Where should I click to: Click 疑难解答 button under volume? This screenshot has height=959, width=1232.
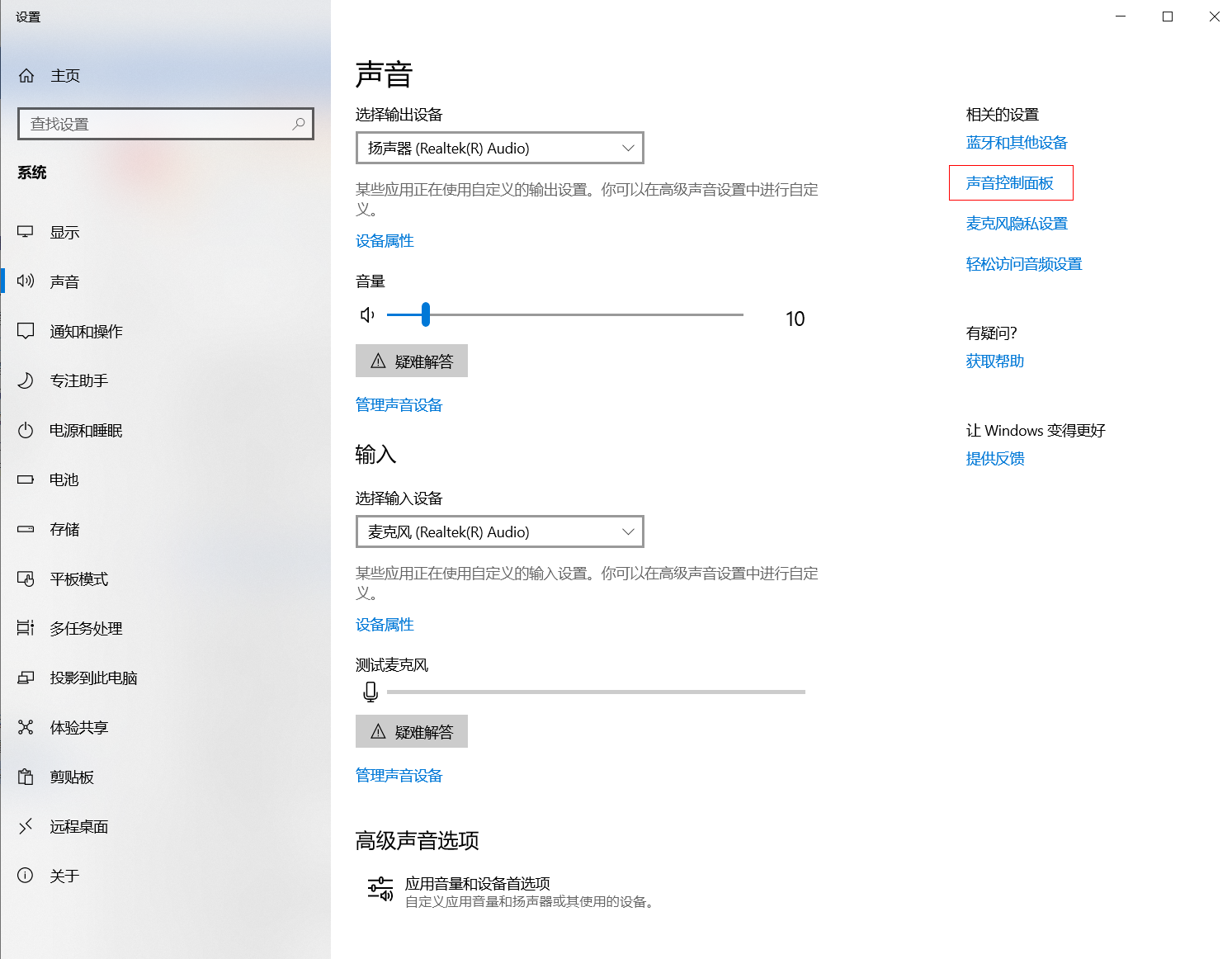tap(412, 361)
